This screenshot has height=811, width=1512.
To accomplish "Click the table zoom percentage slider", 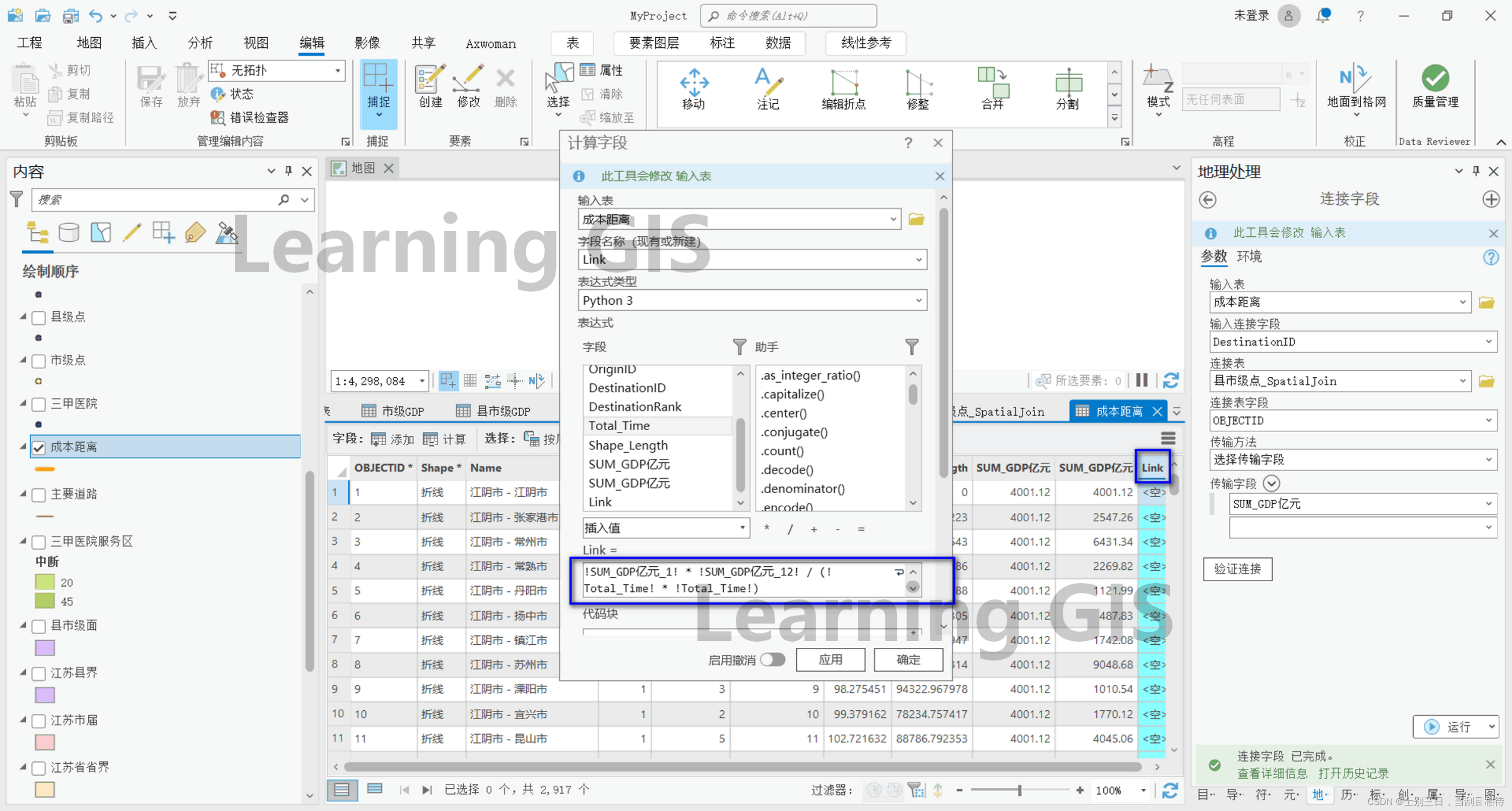I will tap(1020, 790).
